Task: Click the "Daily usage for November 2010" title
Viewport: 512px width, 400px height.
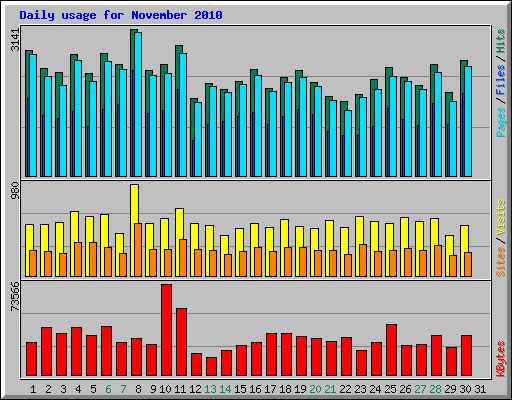Action: click(121, 15)
